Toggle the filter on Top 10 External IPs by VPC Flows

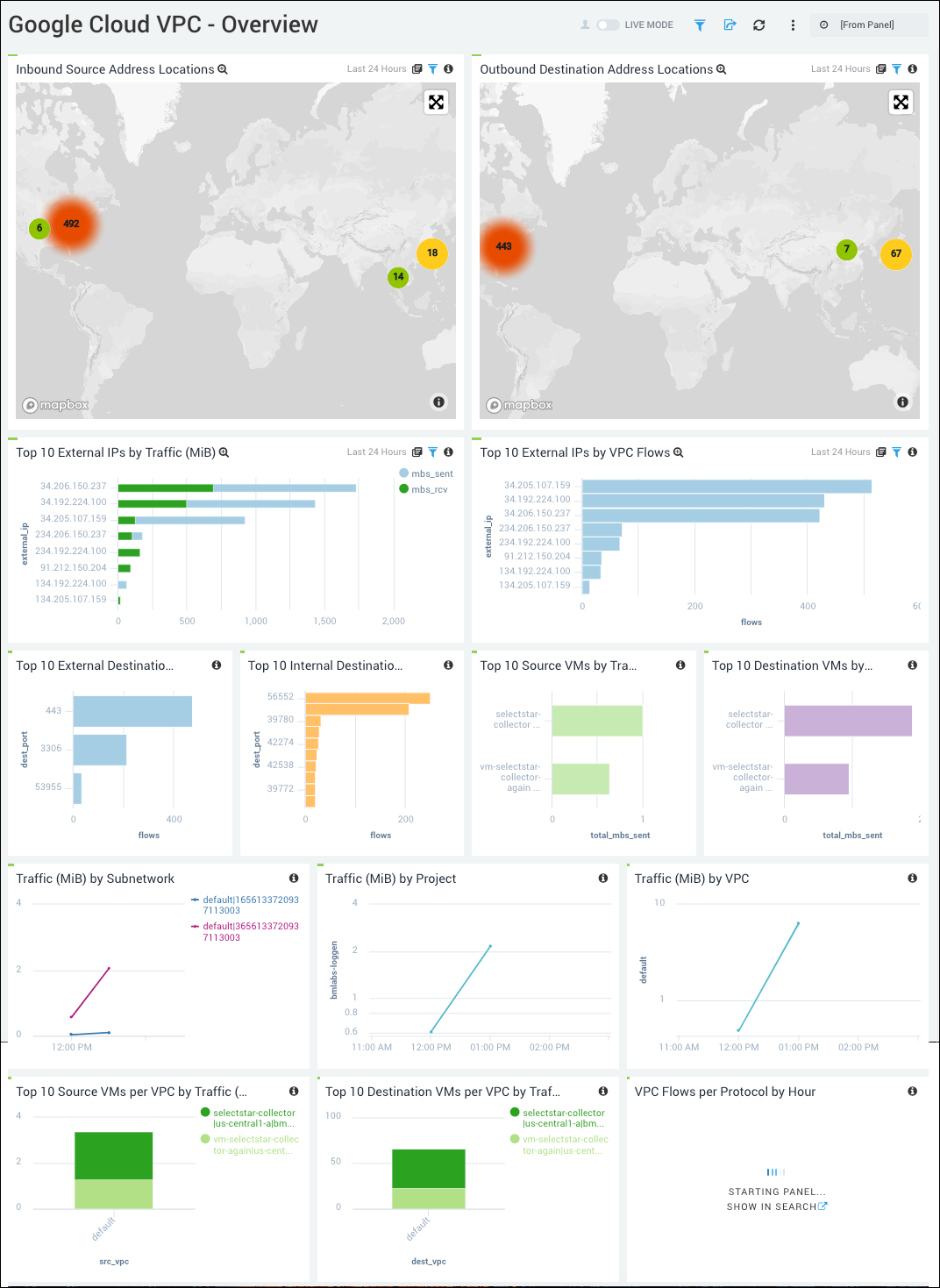[895, 452]
